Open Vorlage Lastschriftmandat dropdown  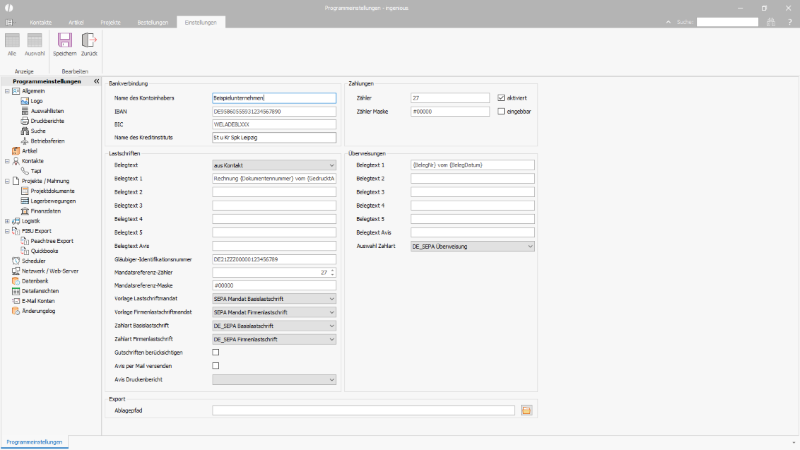(274, 298)
